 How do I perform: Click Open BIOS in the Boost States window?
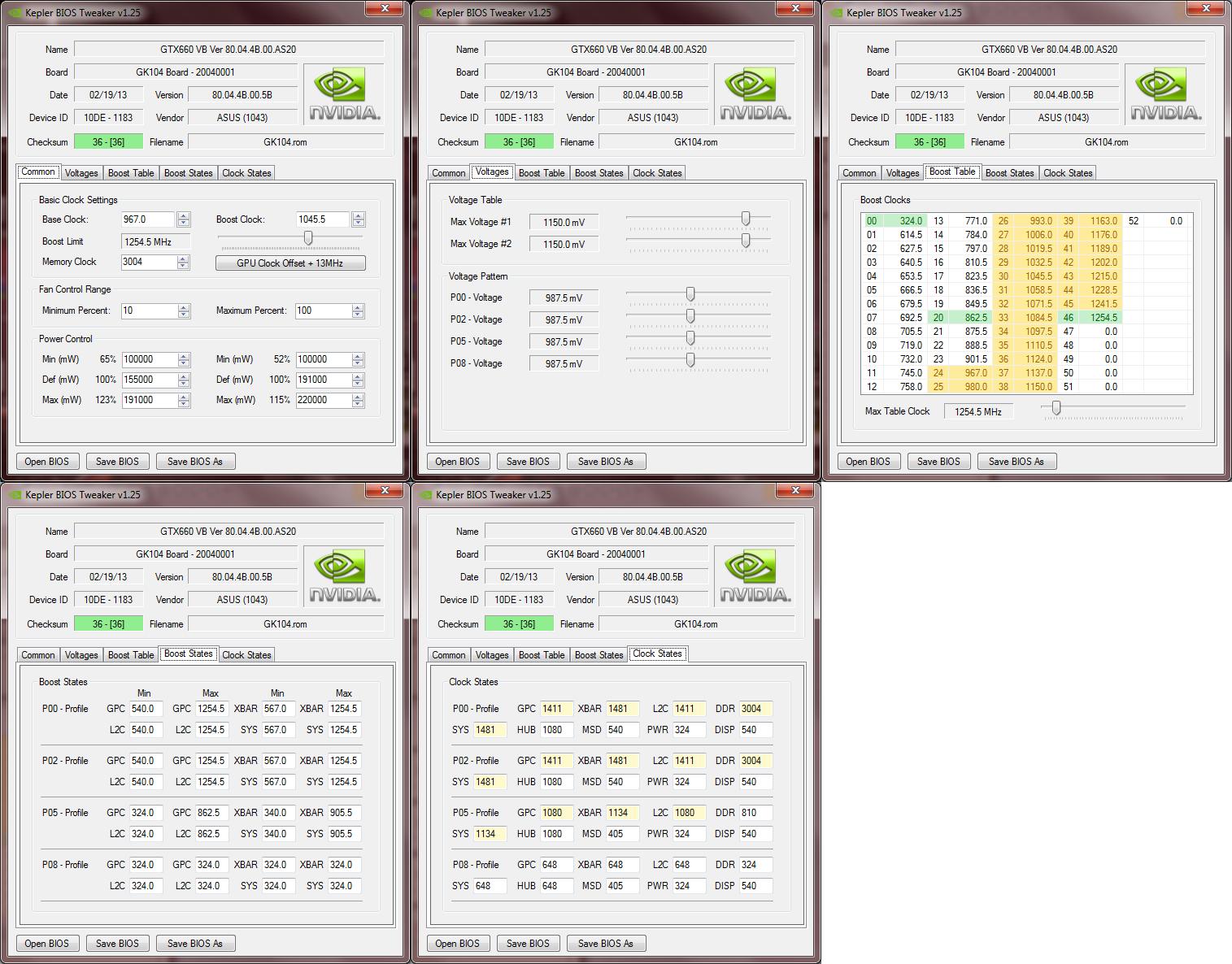[47, 944]
